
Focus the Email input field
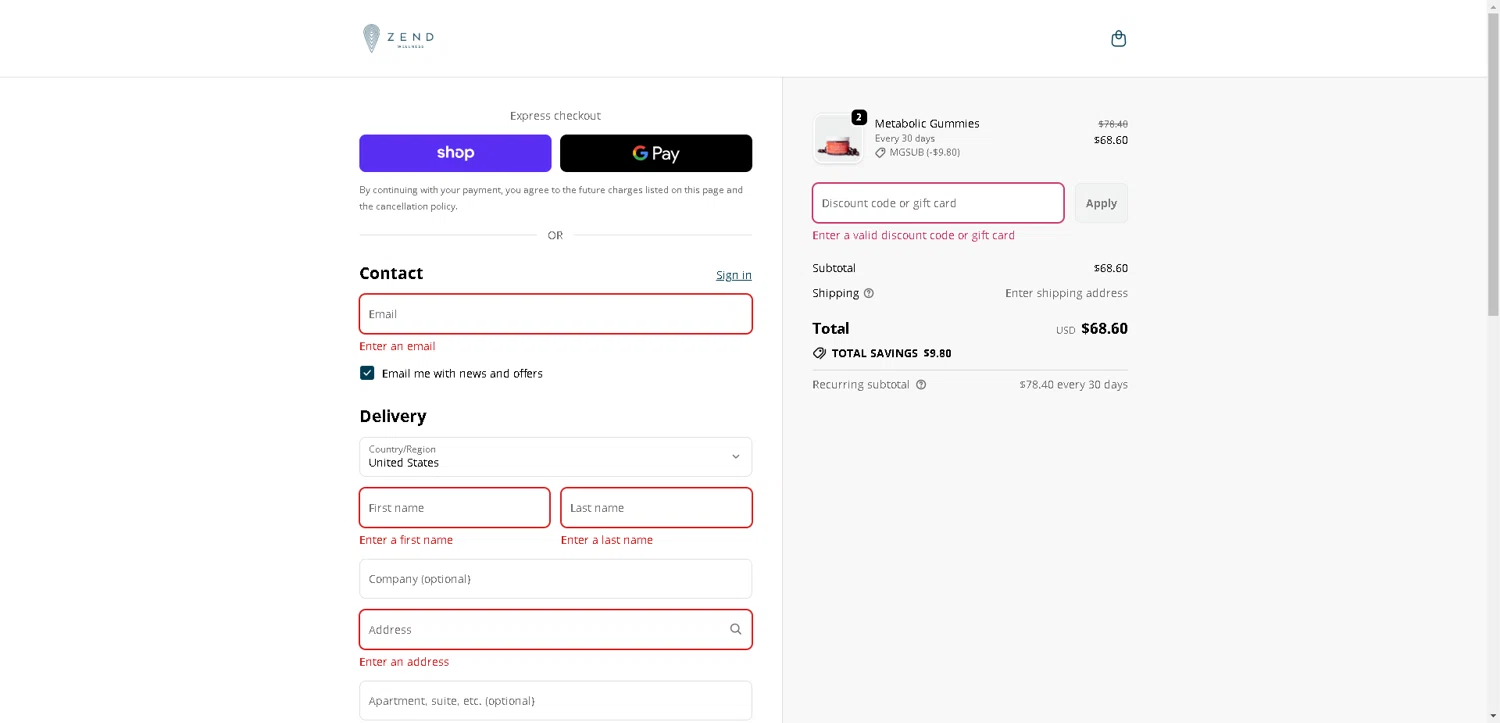[555, 314]
